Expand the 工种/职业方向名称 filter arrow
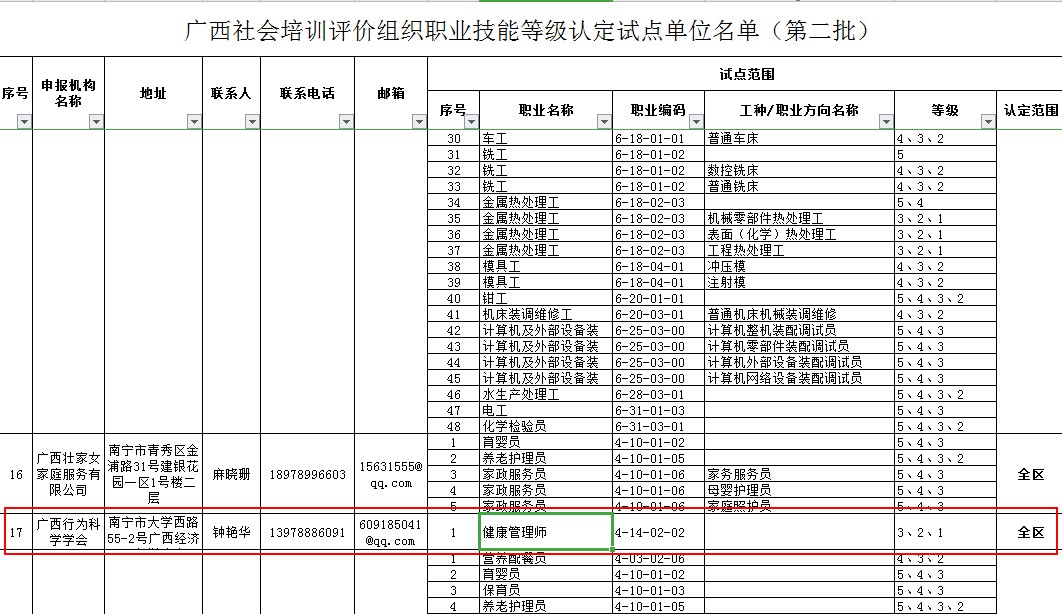 click(x=885, y=122)
